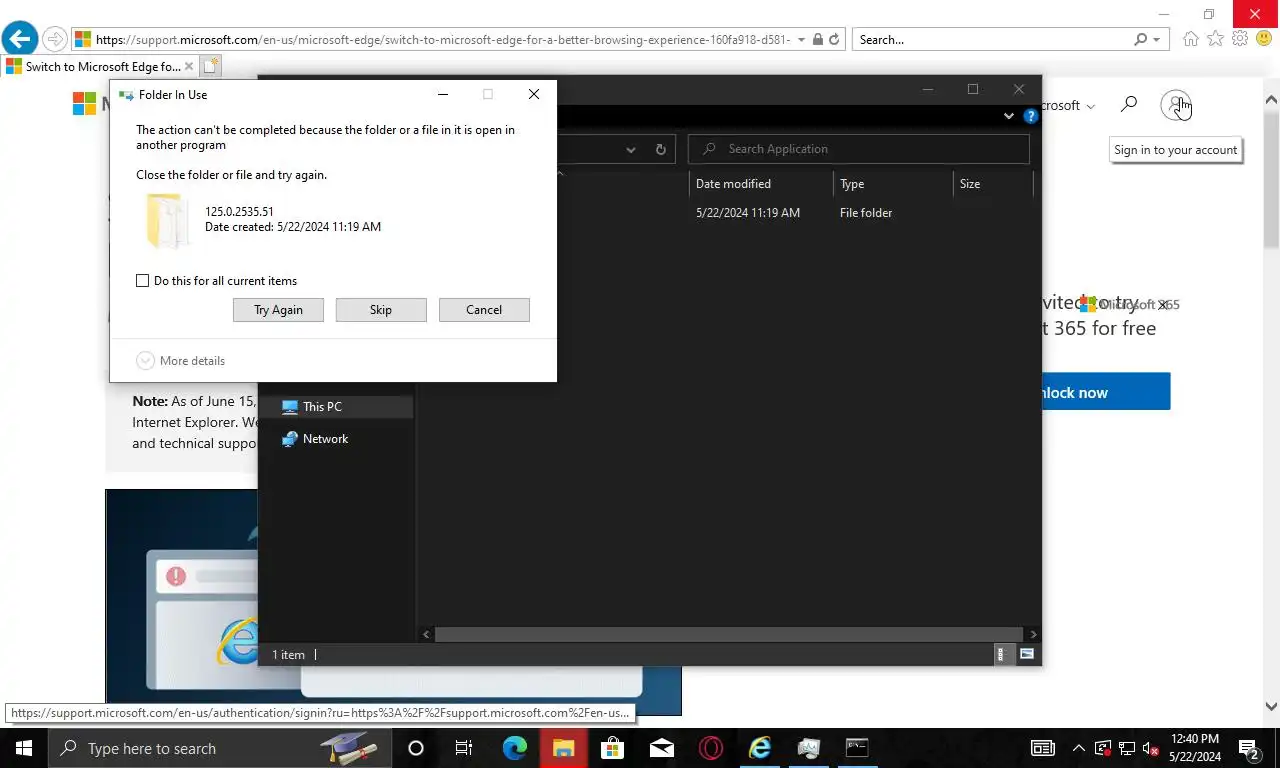Switch Explorer to large icons view

[x=1026, y=655]
